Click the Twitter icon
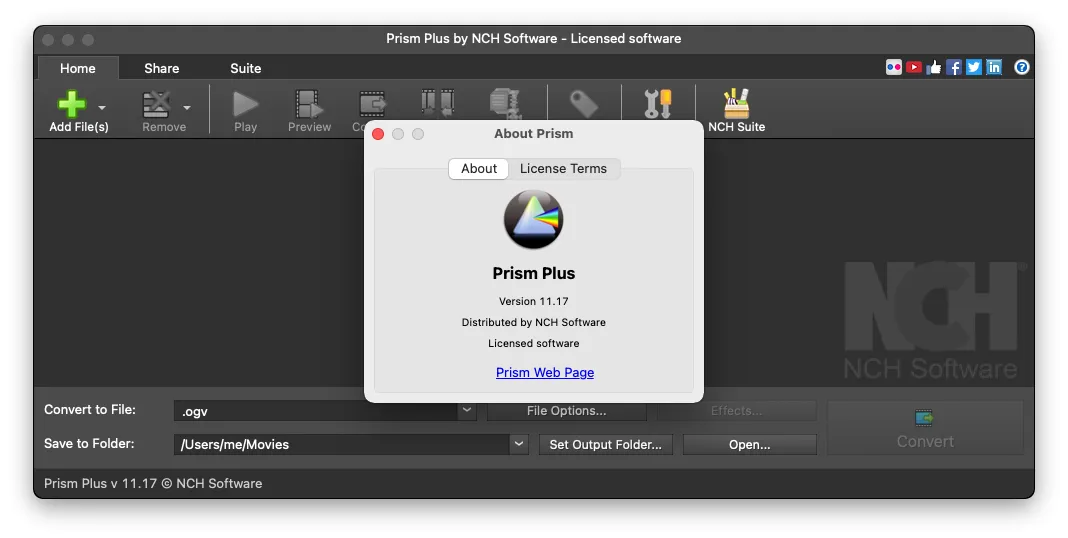1068x538 pixels. click(974, 67)
